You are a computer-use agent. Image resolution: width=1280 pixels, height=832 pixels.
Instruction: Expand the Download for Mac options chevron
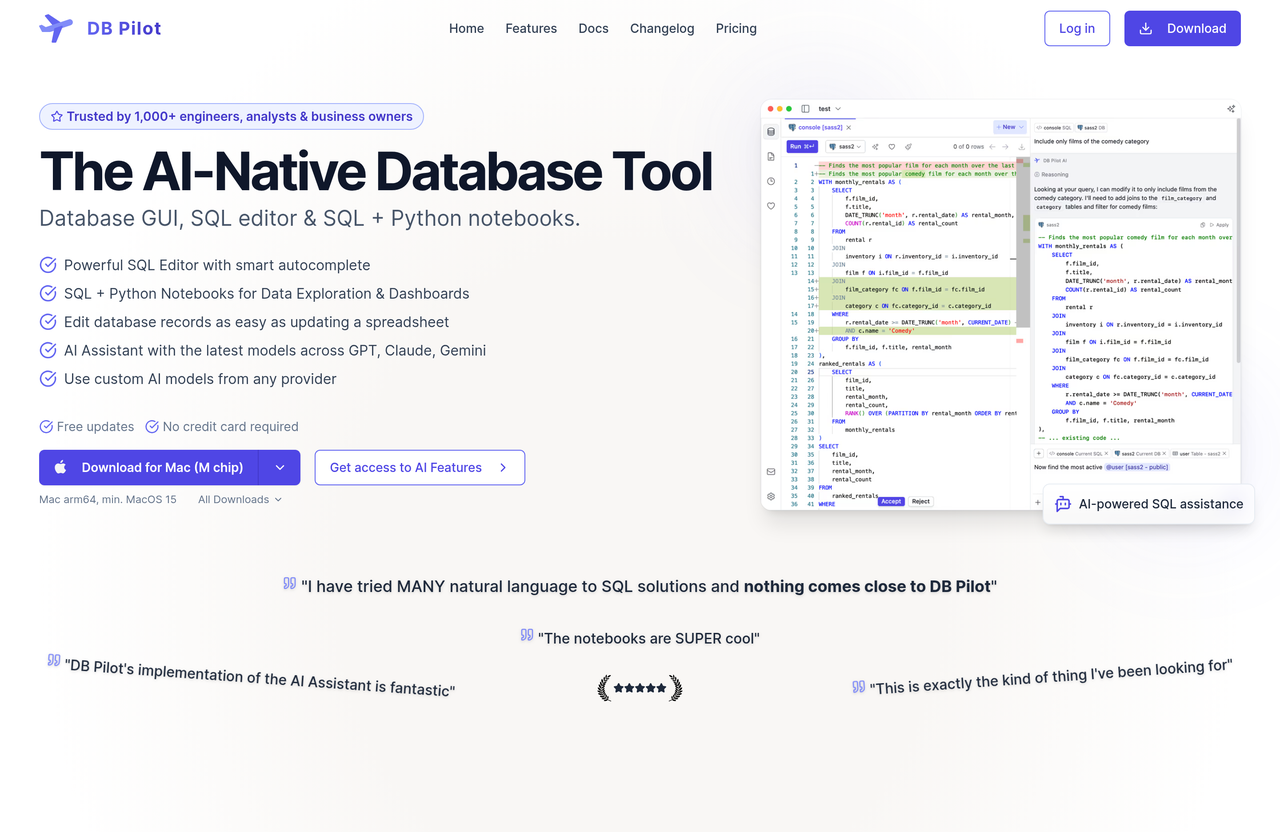(280, 467)
